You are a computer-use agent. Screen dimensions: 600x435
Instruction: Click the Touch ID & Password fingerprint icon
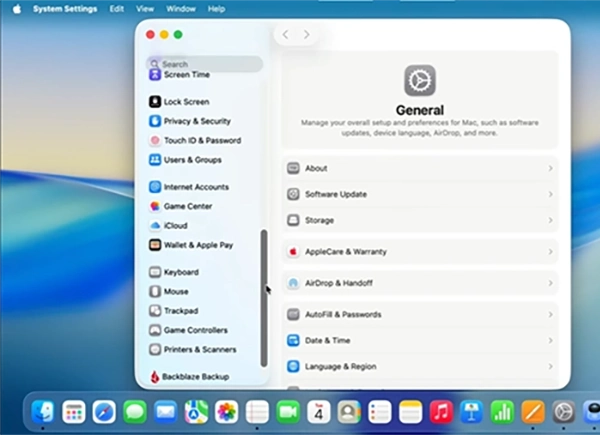[155, 140]
